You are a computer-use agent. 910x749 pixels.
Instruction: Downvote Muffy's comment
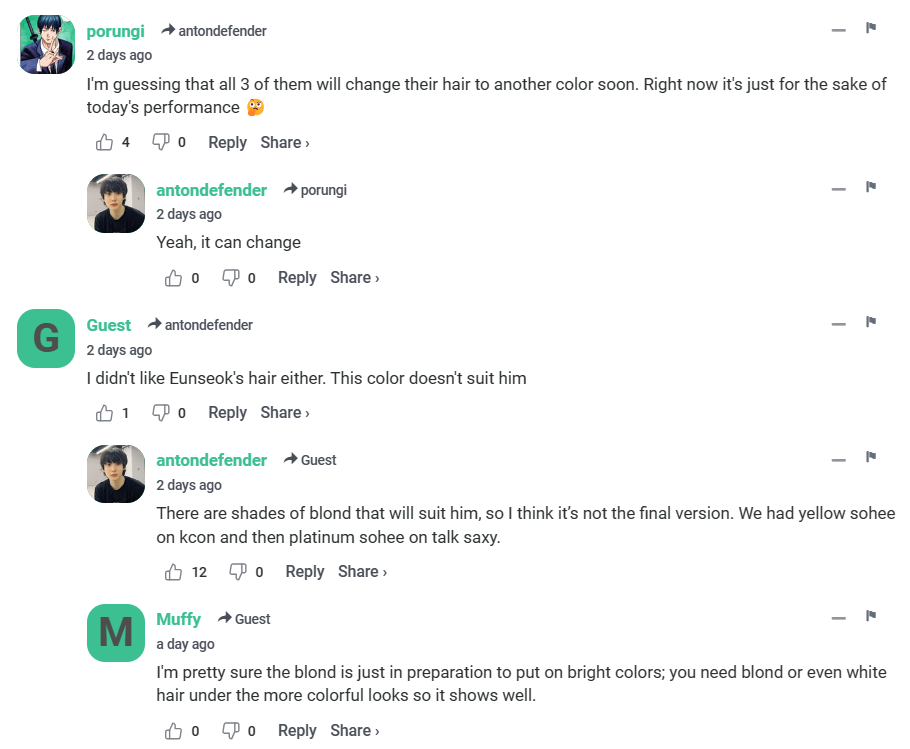click(x=230, y=731)
